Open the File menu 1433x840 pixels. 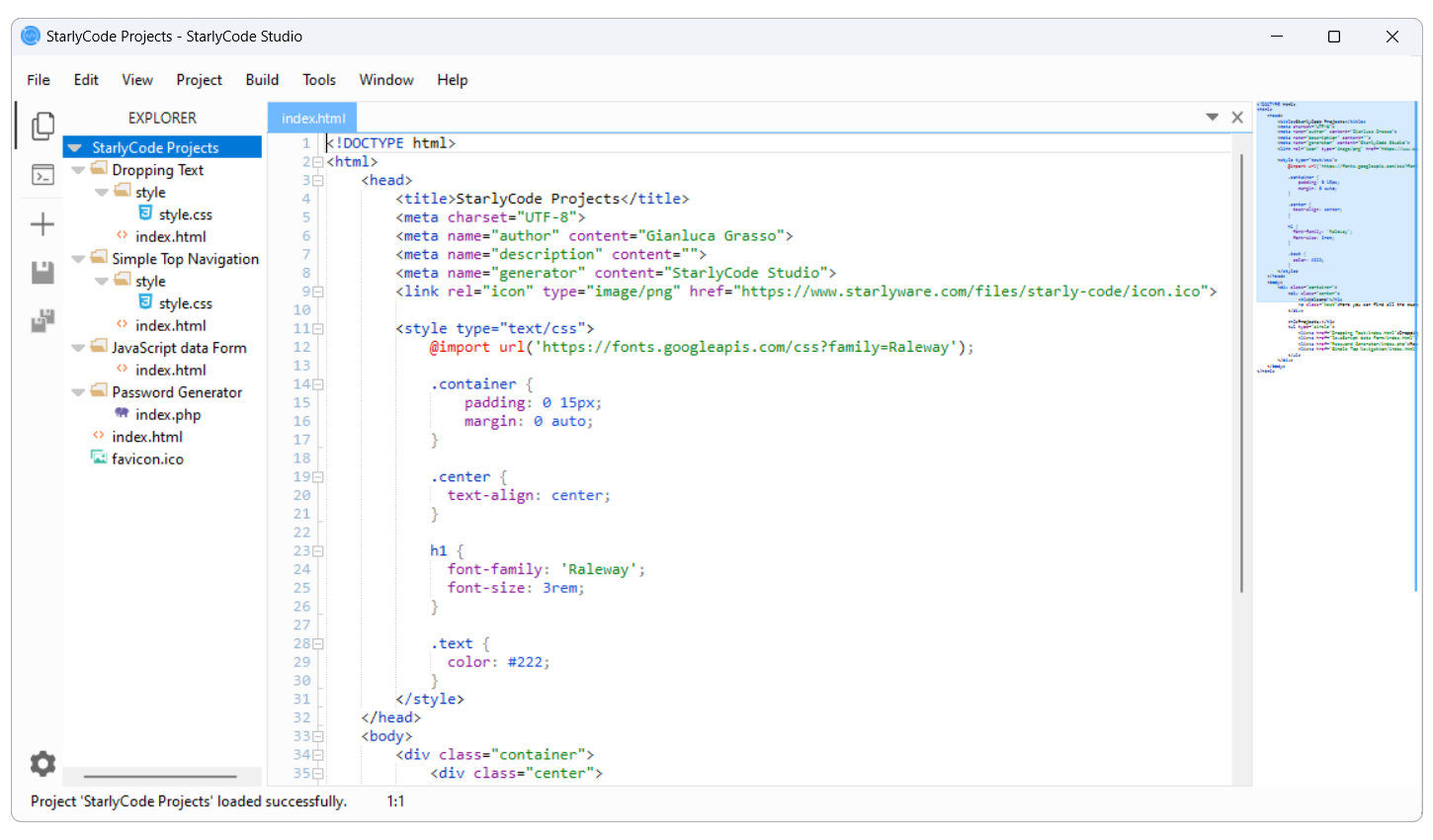pos(39,80)
